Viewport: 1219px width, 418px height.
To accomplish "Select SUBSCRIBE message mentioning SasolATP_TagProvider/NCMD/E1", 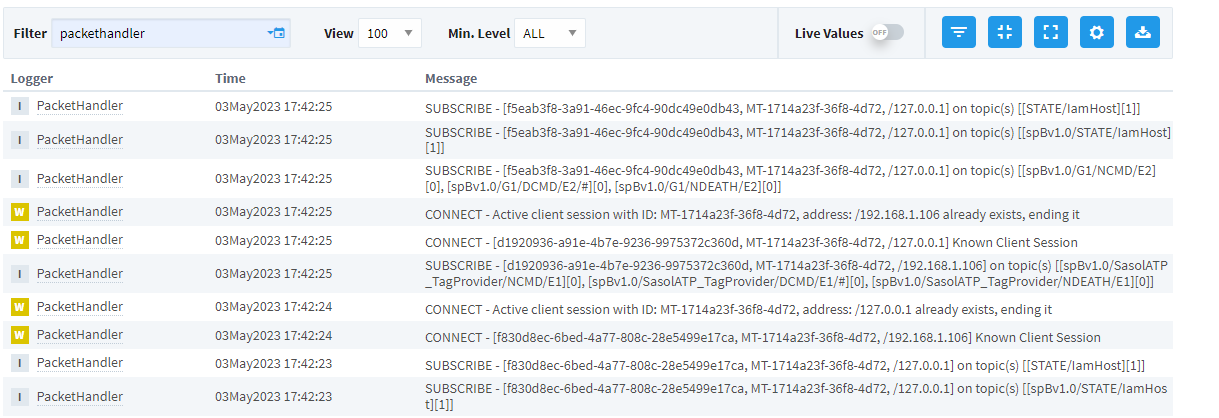I will pos(796,274).
